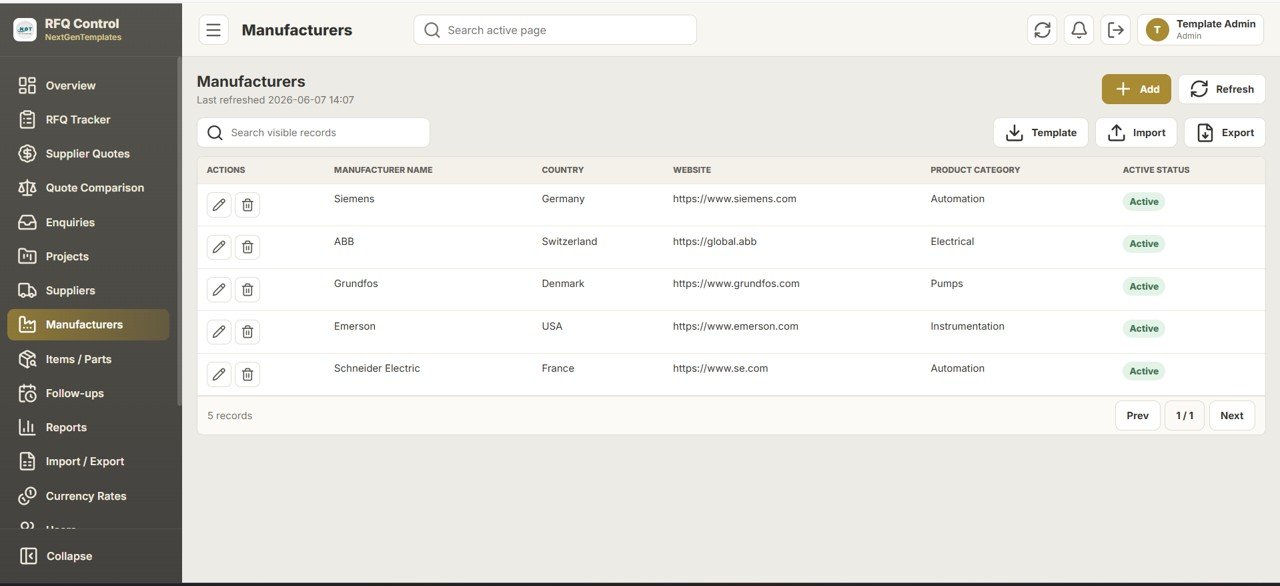
Task: Open Quote Comparison page
Action: [88, 188]
